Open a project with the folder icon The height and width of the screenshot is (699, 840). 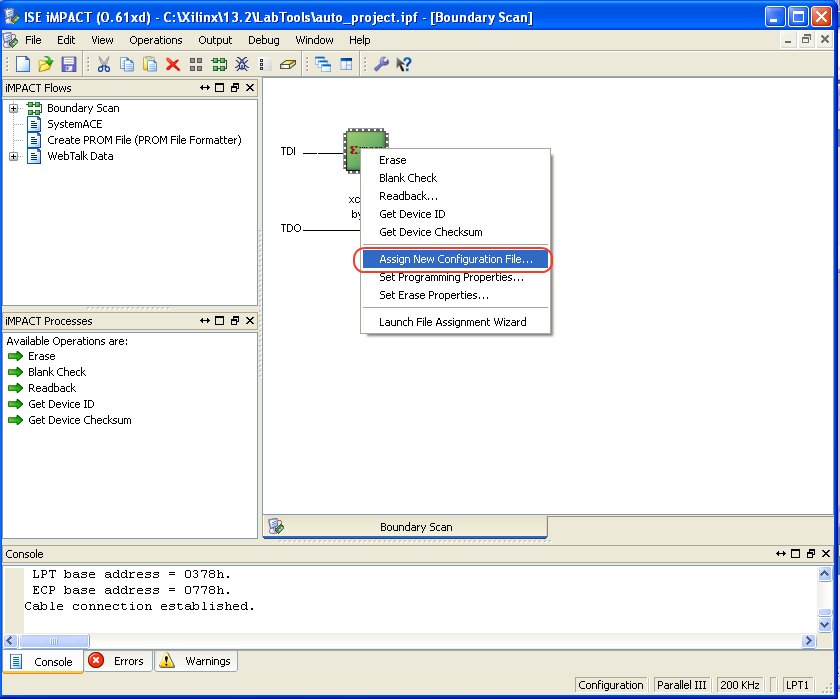(46, 64)
